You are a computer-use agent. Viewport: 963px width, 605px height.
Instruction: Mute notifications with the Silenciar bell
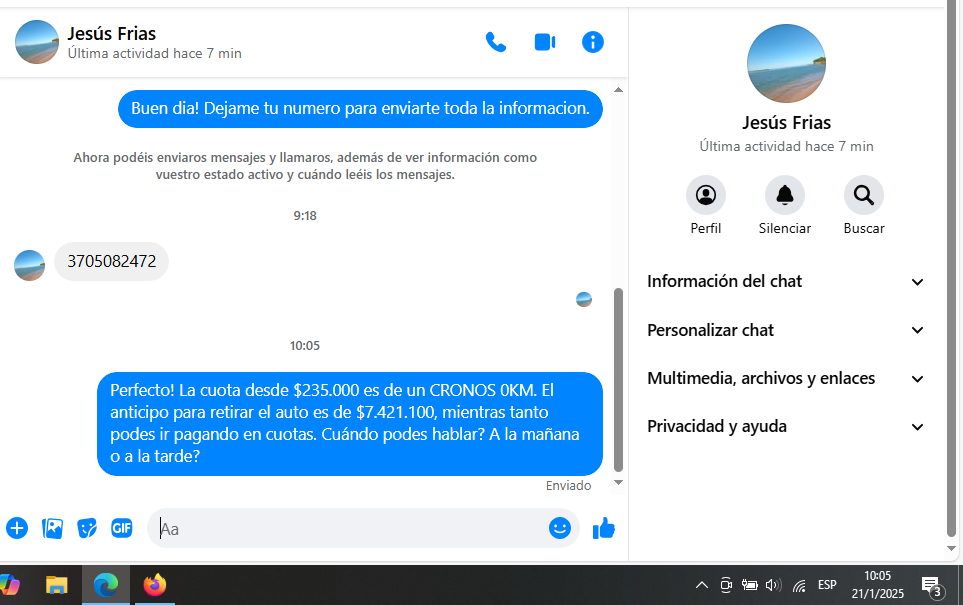click(785, 195)
